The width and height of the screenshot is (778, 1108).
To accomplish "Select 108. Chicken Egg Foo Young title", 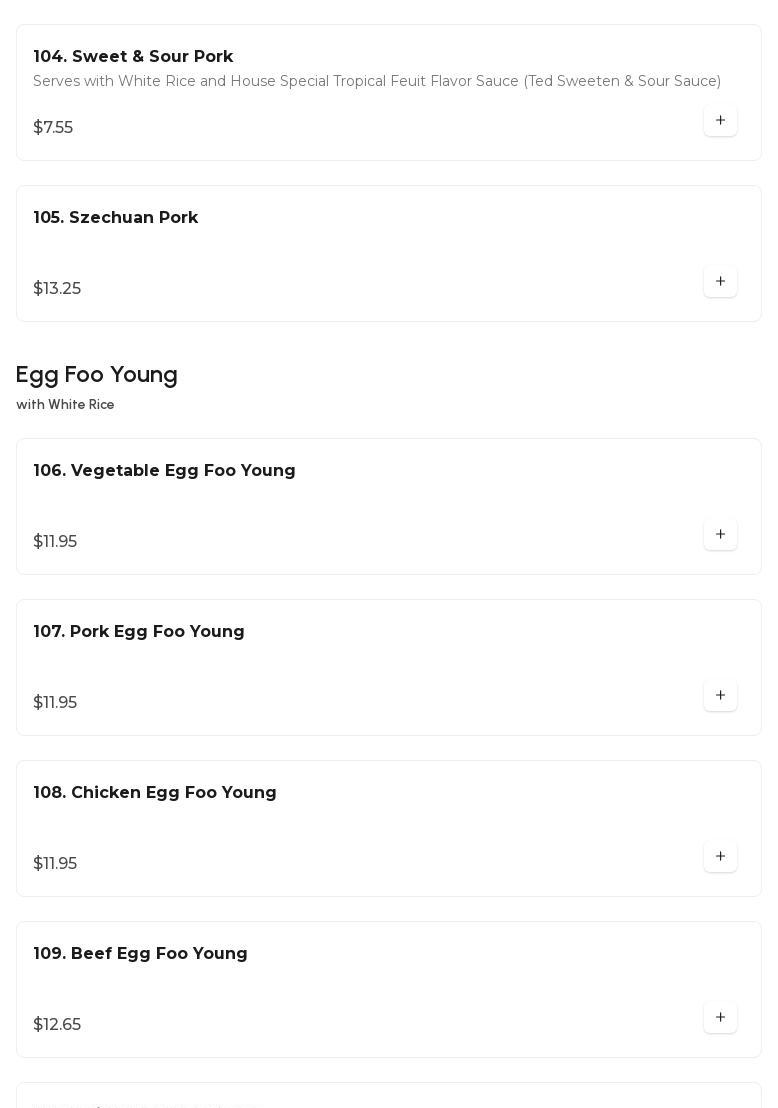I will 155,793.
